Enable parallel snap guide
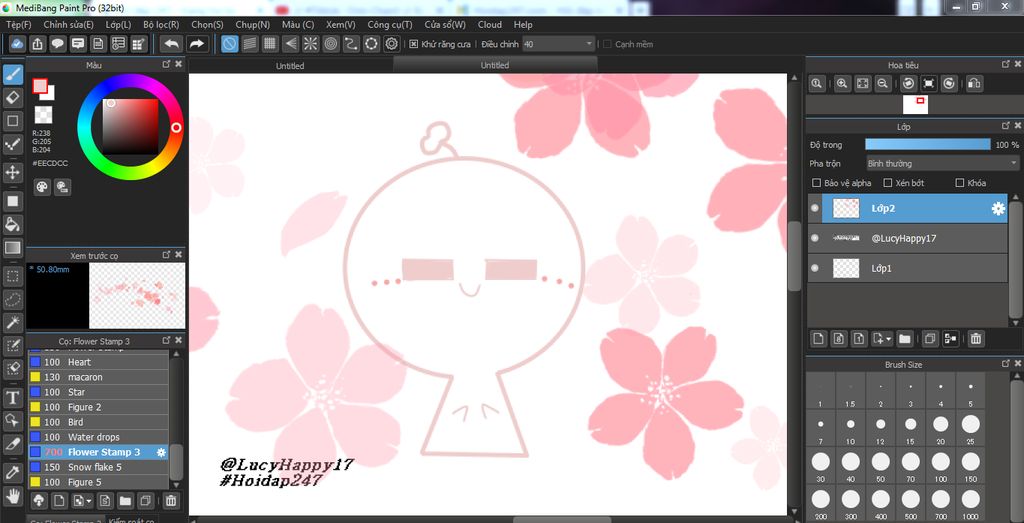 click(x=249, y=44)
